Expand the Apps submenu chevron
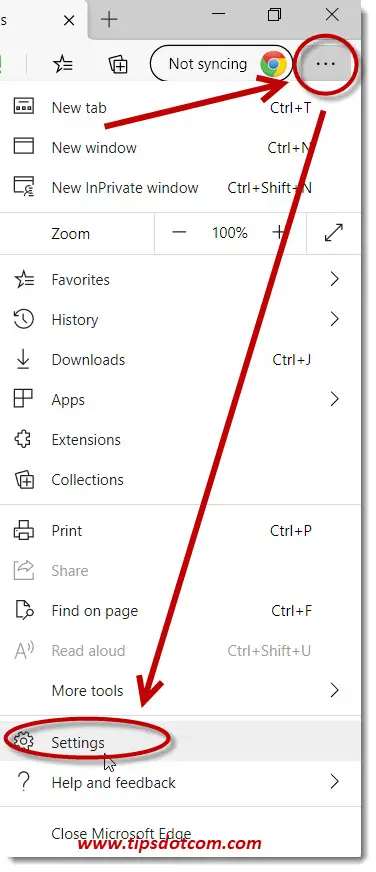The image size is (376, 872). (334, 399)
